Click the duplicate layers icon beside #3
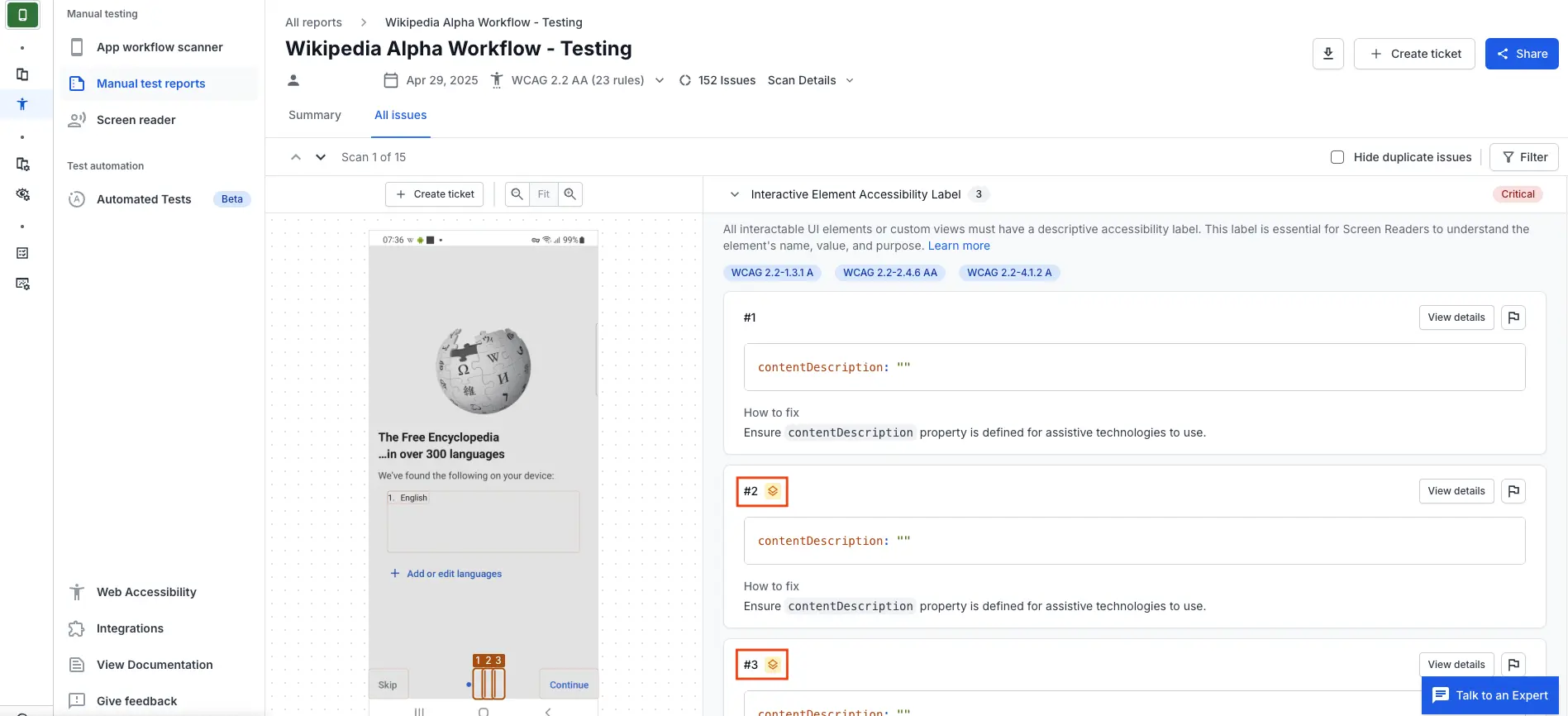Image resolution: width=1568 pixels, height=716 pixels. [x=773, y=665]
